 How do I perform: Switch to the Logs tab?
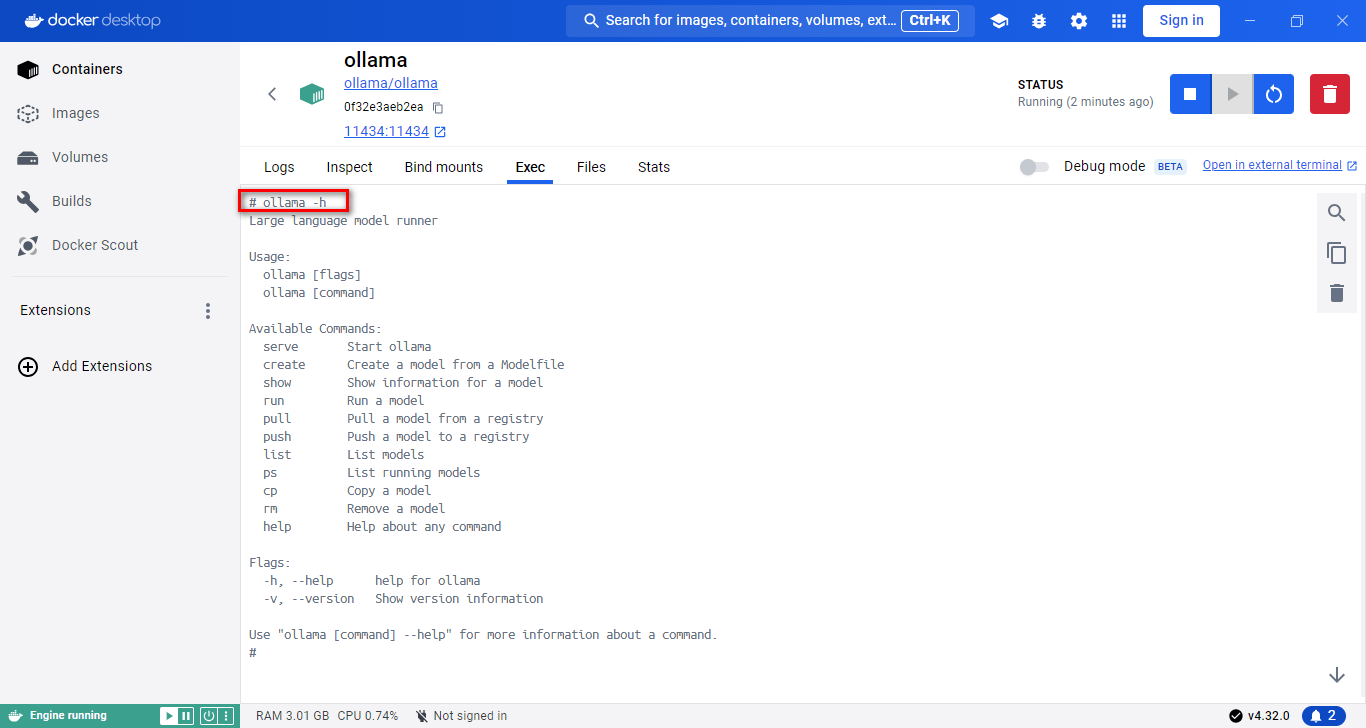click(x=279, y=167)
